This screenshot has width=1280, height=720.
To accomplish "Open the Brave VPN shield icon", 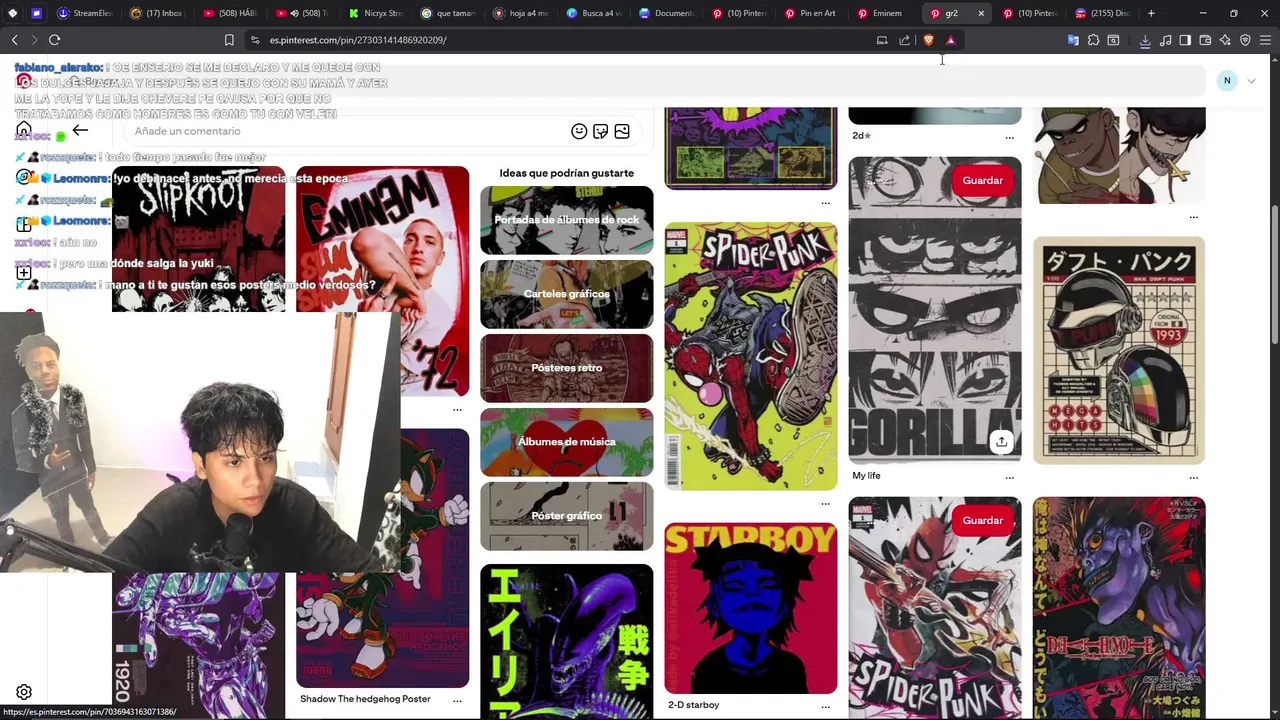I will coord(1245,40).
